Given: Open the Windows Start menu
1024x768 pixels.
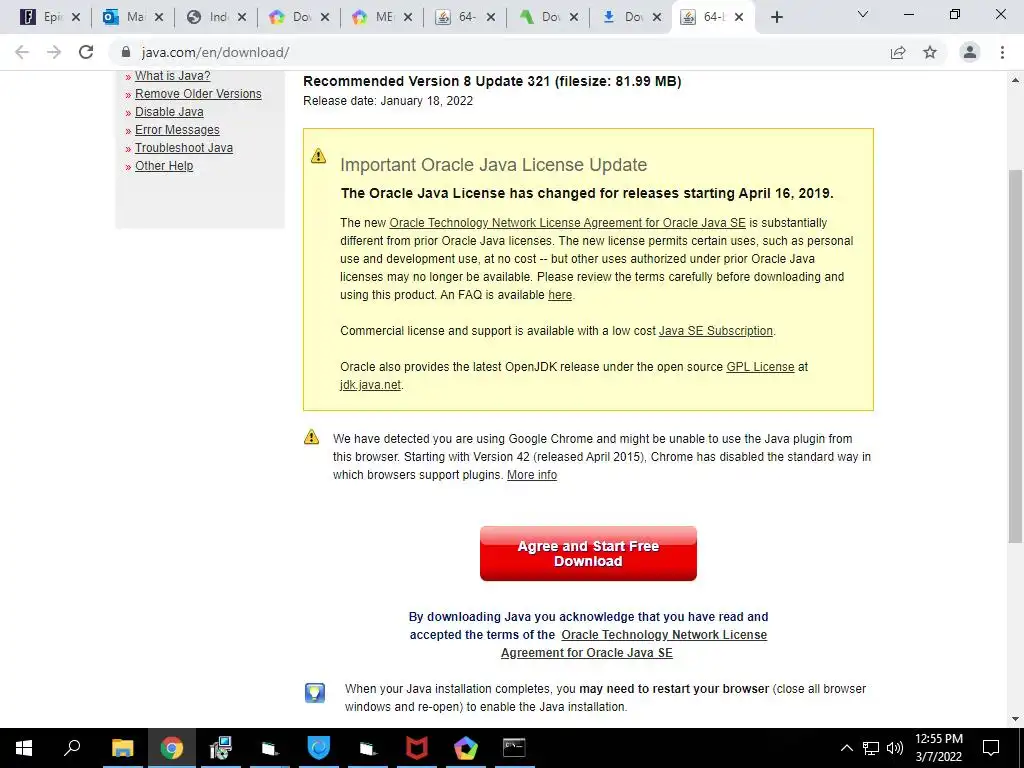Looking at the screenshot, I should point(24,748).
